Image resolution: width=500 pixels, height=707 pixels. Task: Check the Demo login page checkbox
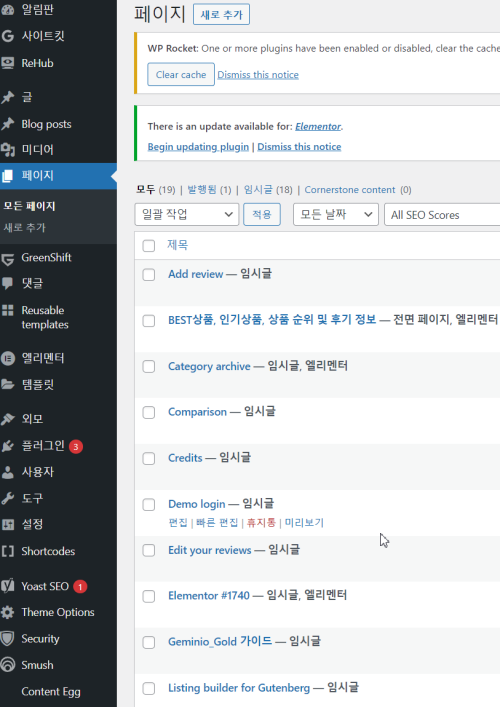pos(149,505)
